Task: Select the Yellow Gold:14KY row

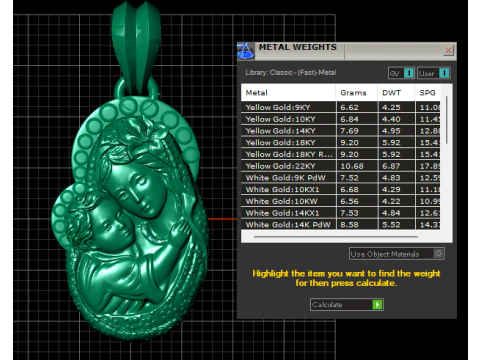Action: tap(340, 131)
